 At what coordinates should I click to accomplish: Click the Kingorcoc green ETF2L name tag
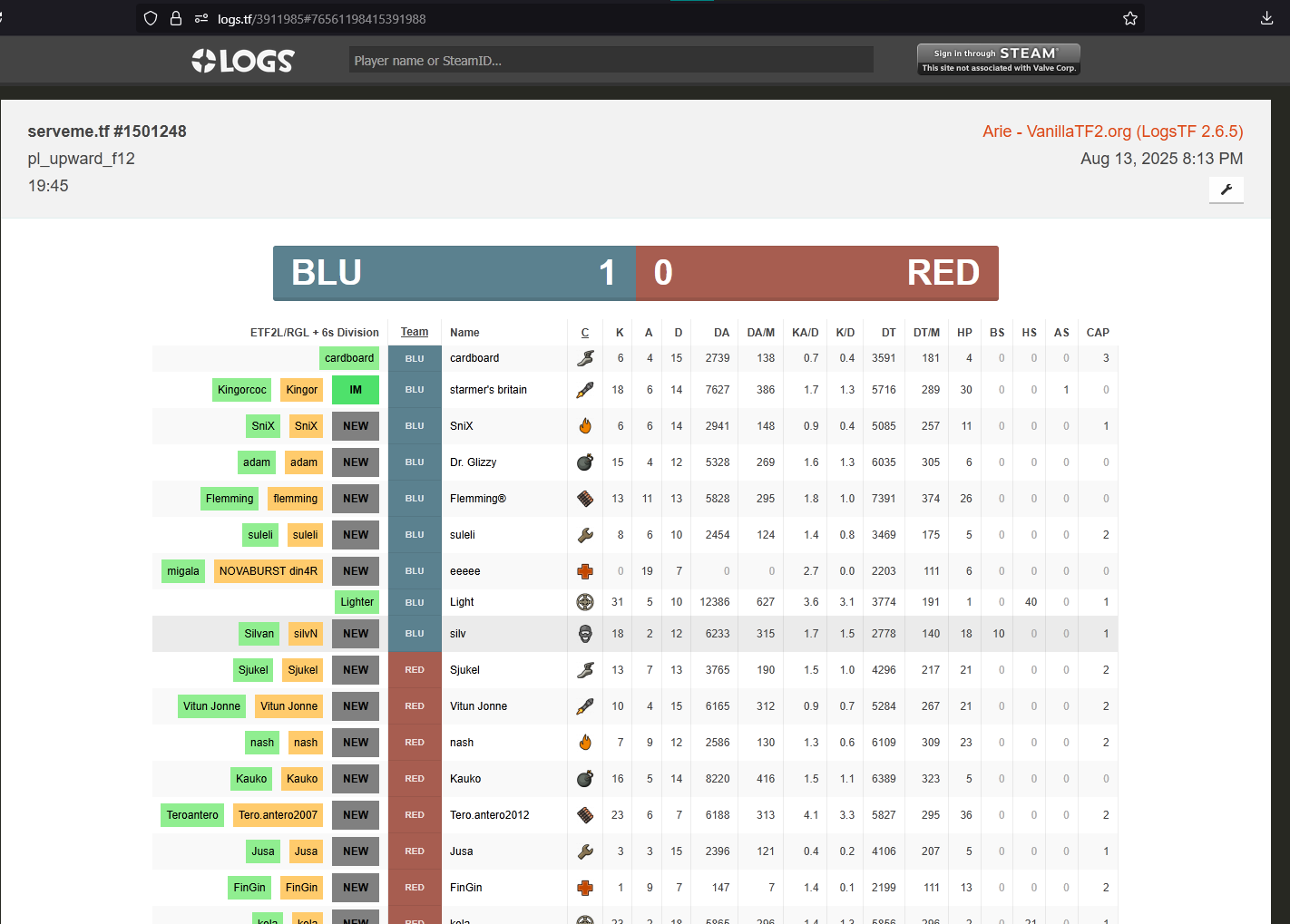[242, 390]
